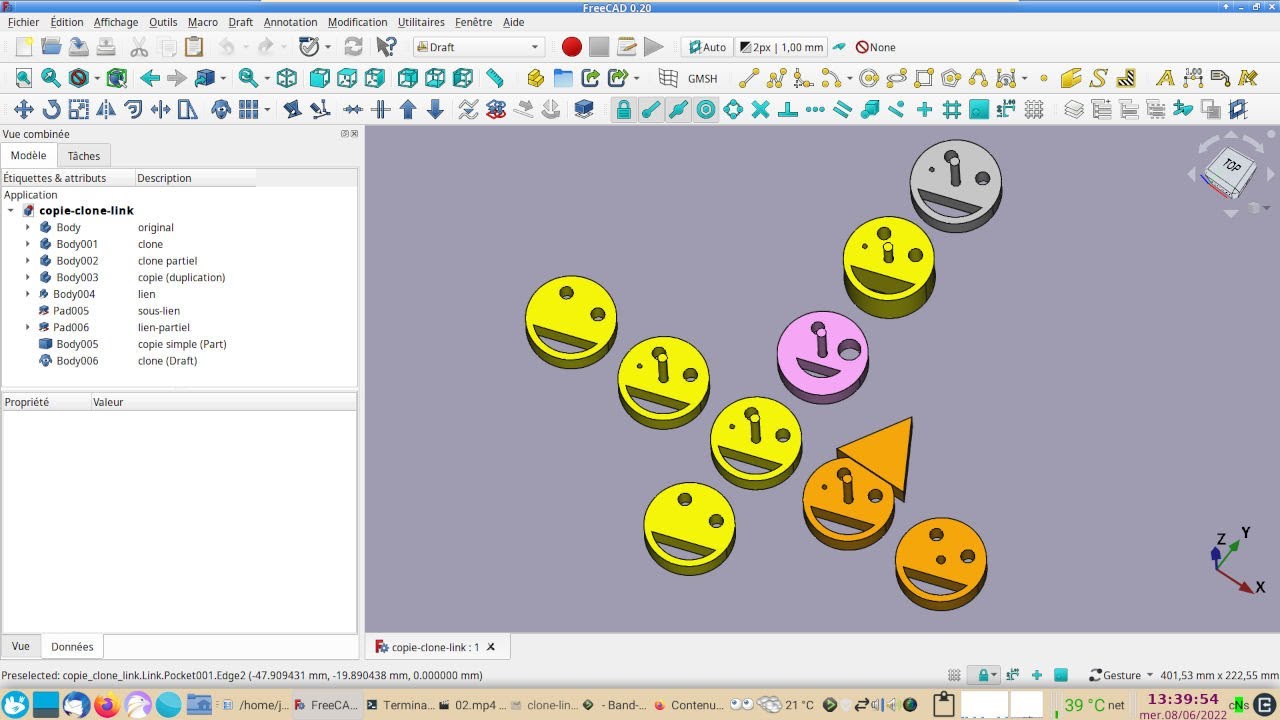Click the Draft Line tool

(x=749, y=78)
